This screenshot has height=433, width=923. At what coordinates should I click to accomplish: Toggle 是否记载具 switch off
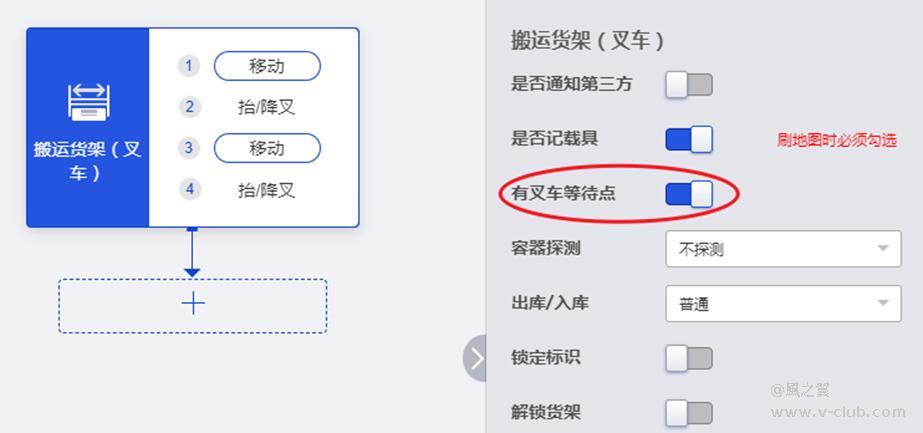(x=689, y=139)
